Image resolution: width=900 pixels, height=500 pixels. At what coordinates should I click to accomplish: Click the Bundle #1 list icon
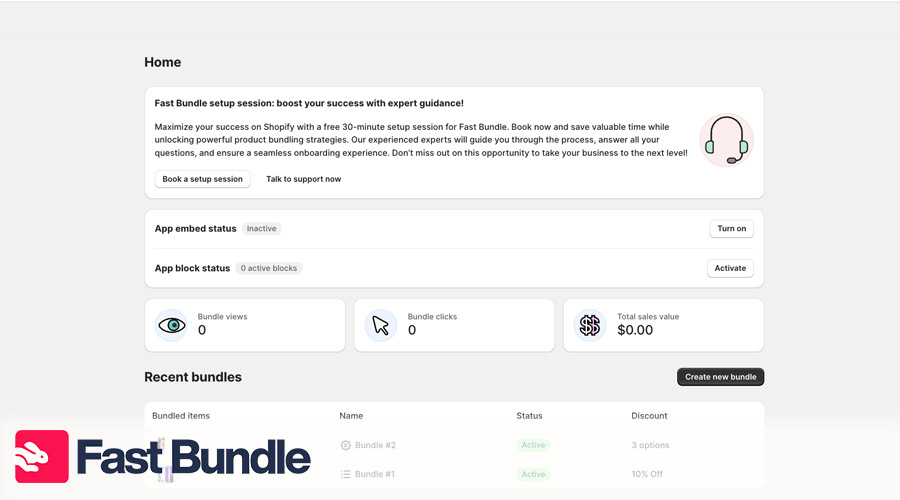point(346,474)
